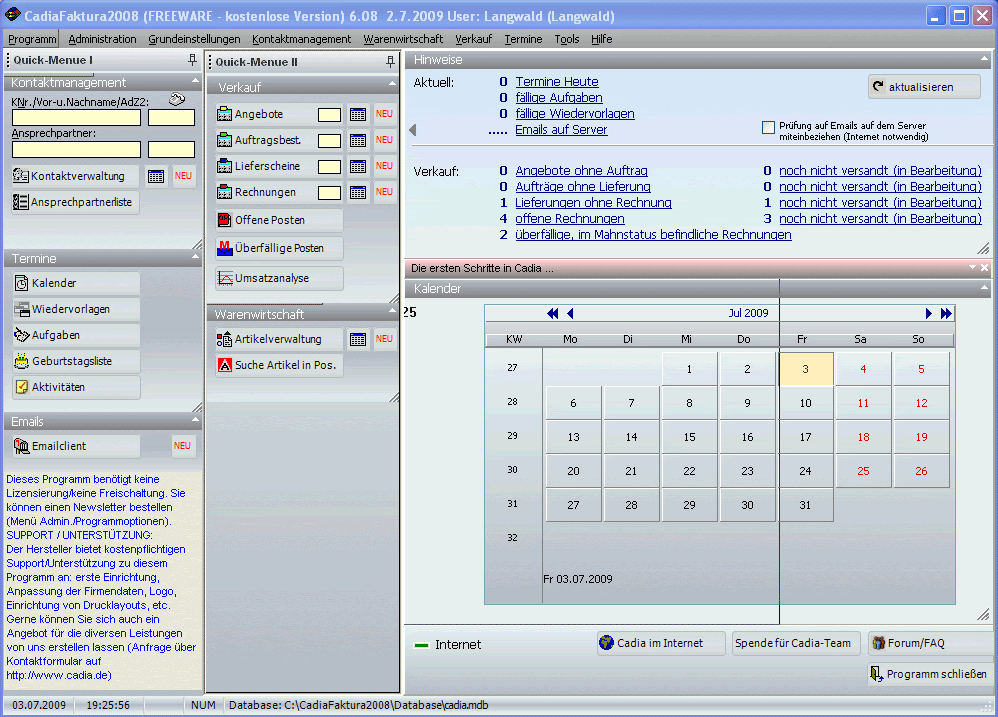Jump forward one year in calendar

pyautogui.click(x=946, y=314)
